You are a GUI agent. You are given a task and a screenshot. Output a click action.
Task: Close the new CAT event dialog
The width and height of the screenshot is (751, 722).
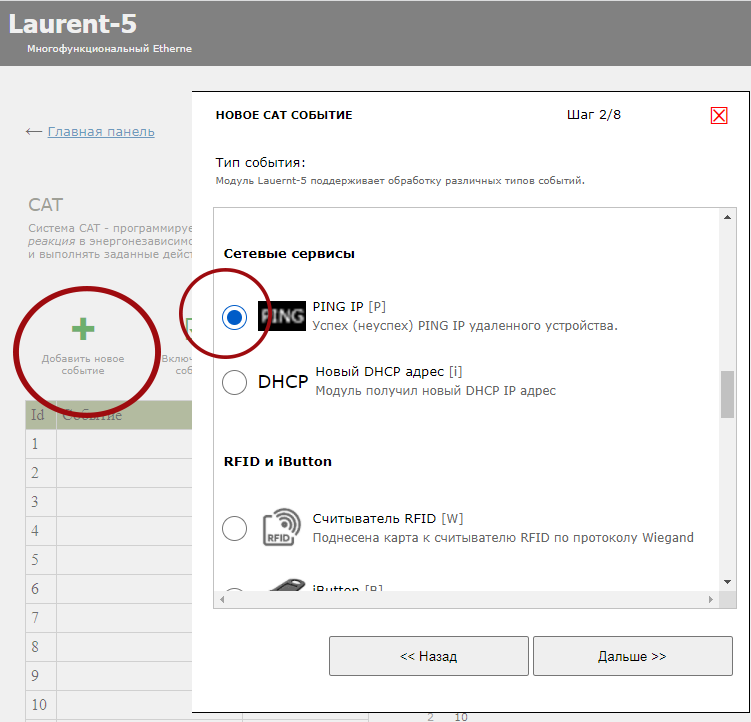[x=719, y=115]
